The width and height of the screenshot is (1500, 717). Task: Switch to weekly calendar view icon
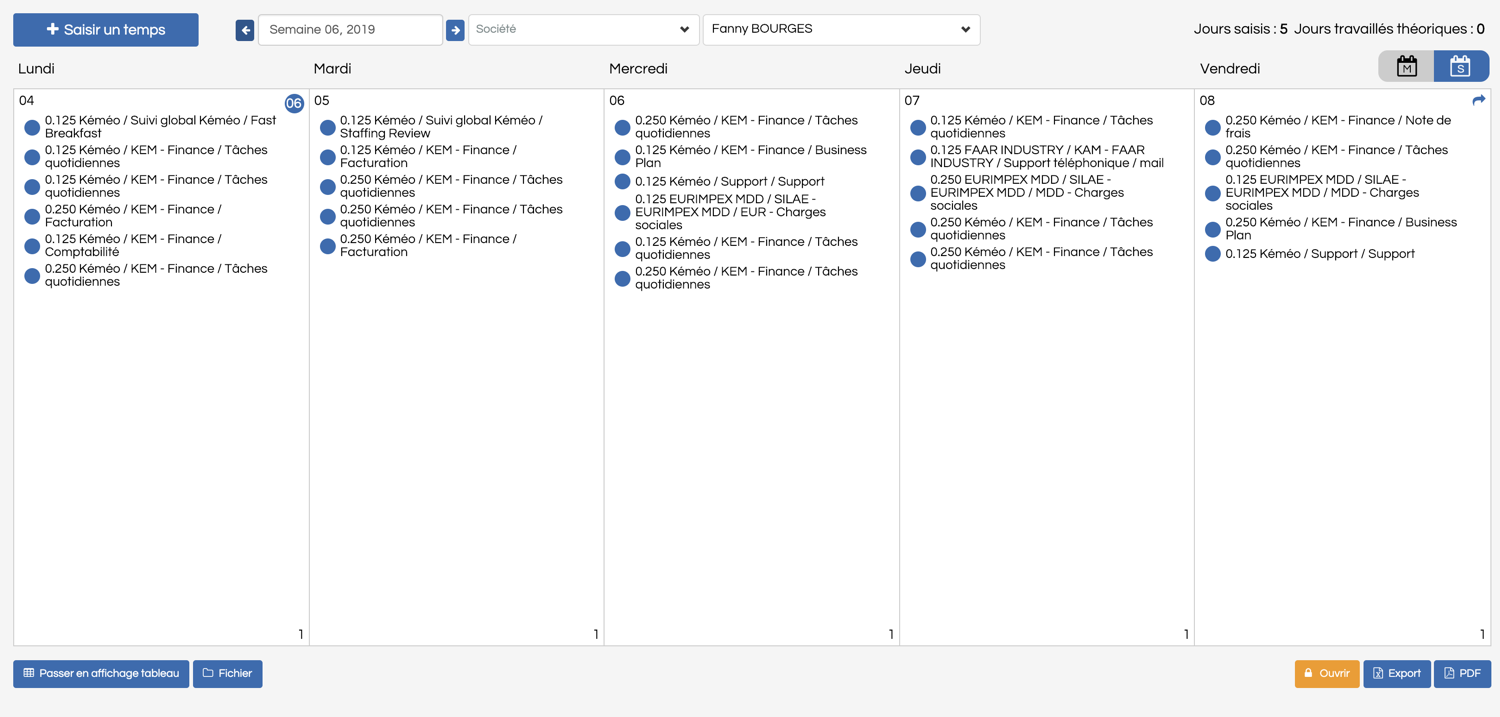point(1461,67)
